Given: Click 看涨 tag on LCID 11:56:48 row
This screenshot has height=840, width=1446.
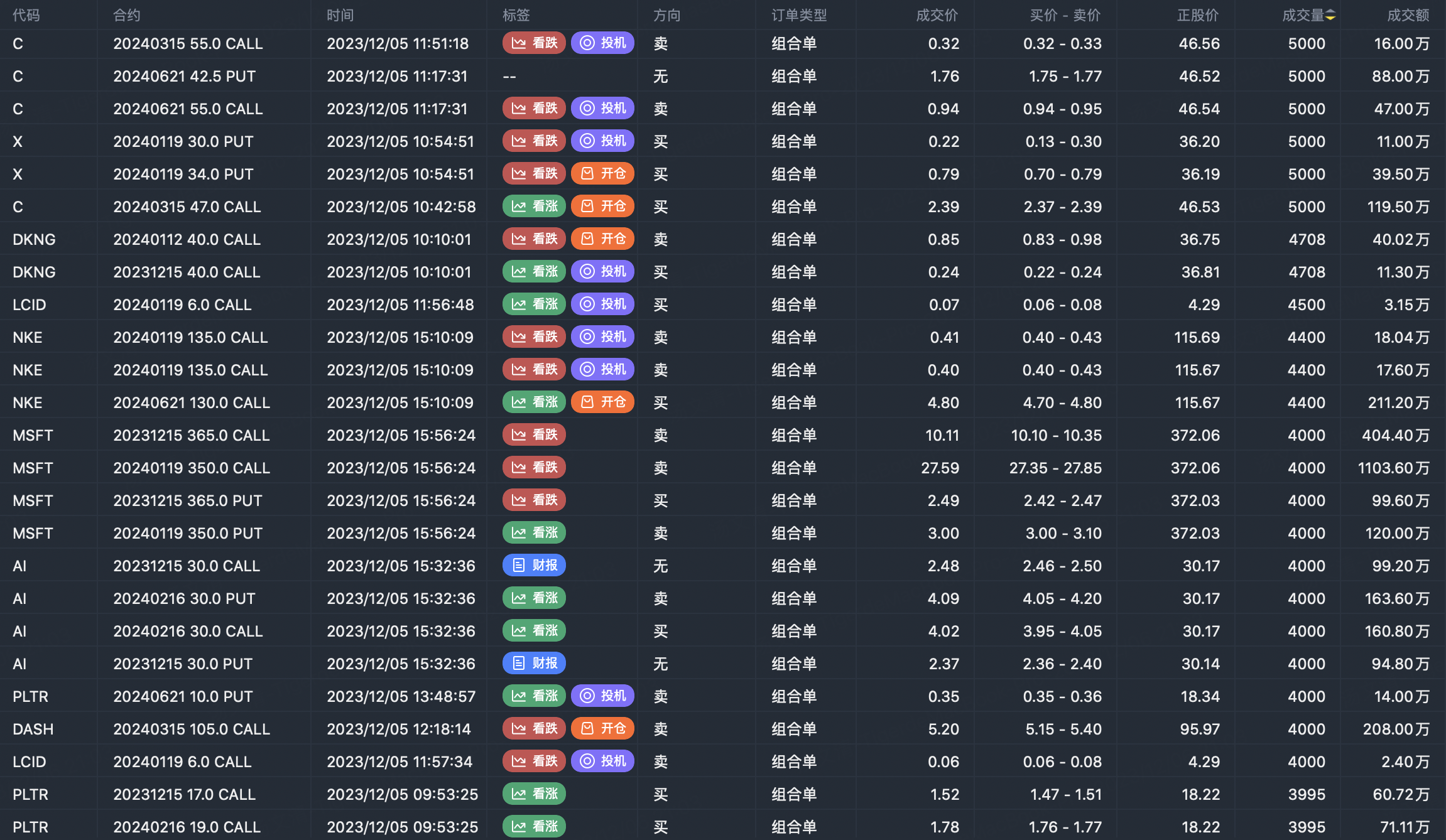Looking at the screenshot, I should [534, 304].
